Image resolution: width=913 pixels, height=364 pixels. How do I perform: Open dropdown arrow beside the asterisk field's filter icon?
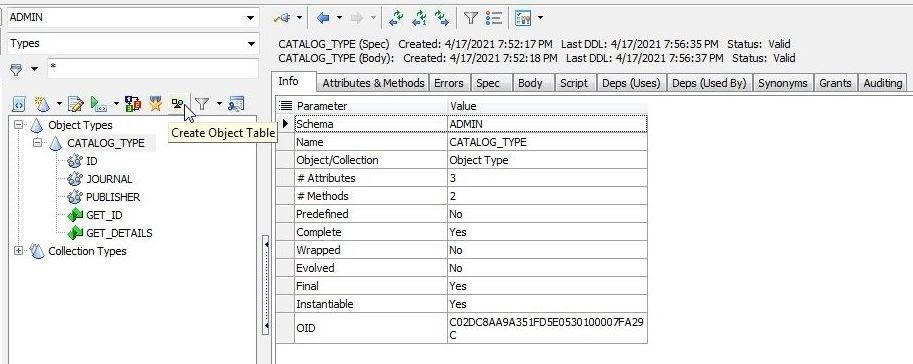tap(34, 69)
